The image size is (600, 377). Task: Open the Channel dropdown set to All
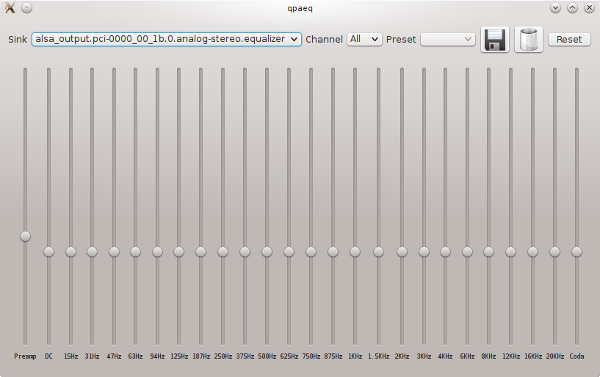click(x=364, y=39)
